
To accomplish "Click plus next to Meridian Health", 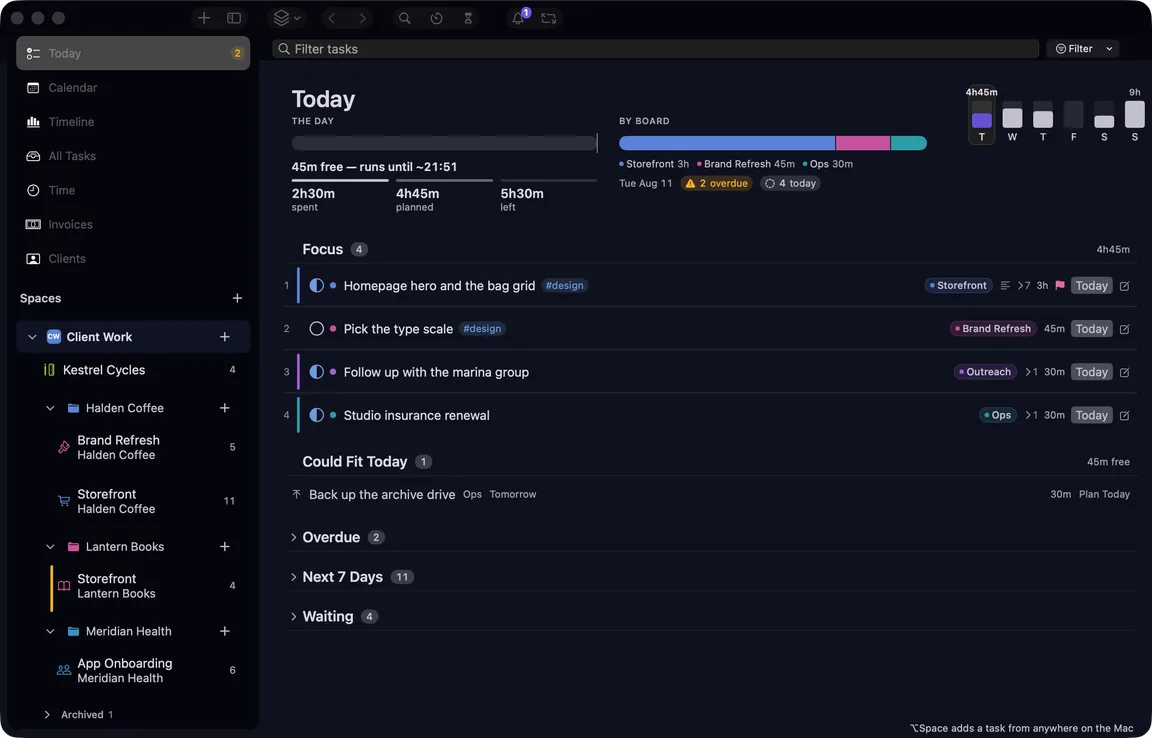I will (225, 631).
